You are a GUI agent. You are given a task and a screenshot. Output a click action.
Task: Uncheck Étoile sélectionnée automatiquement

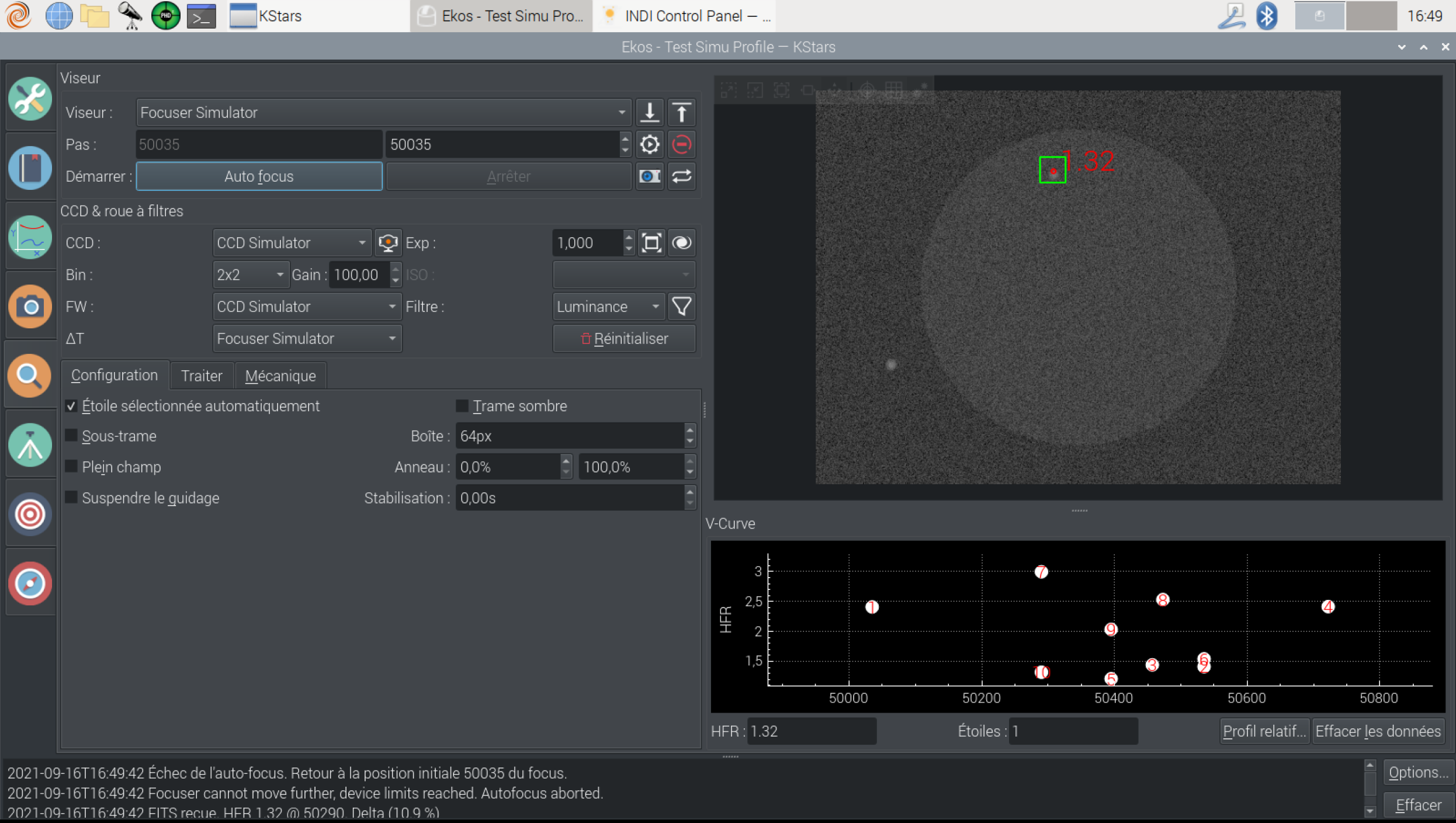(71, 406)
